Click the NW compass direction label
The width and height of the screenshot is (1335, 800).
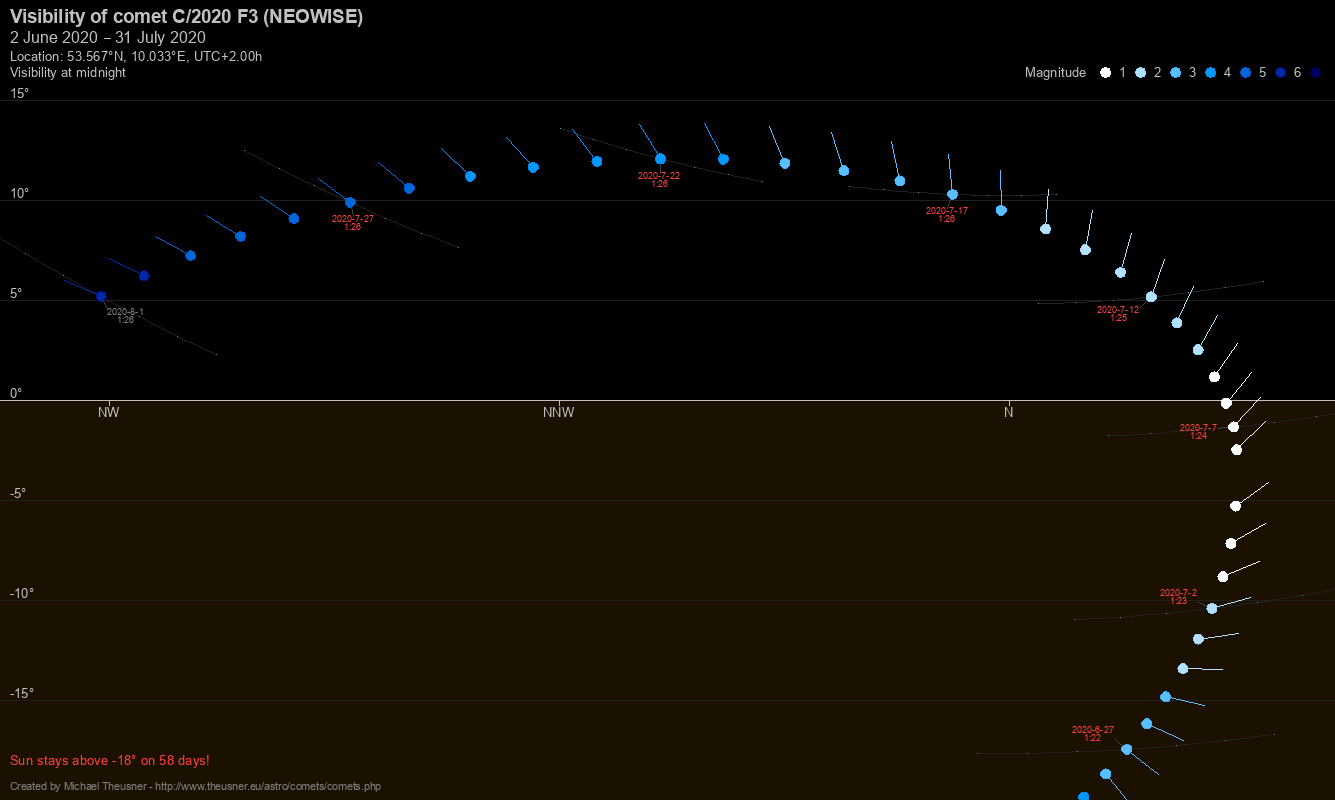[108, 412]
